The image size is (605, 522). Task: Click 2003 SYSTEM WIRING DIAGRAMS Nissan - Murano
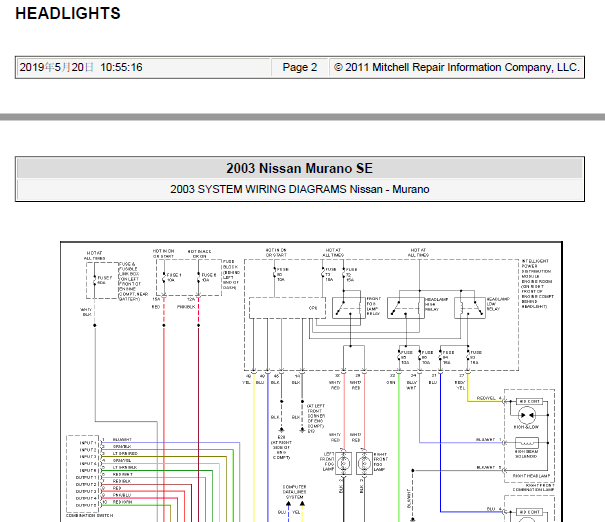[x=300, y=189]
